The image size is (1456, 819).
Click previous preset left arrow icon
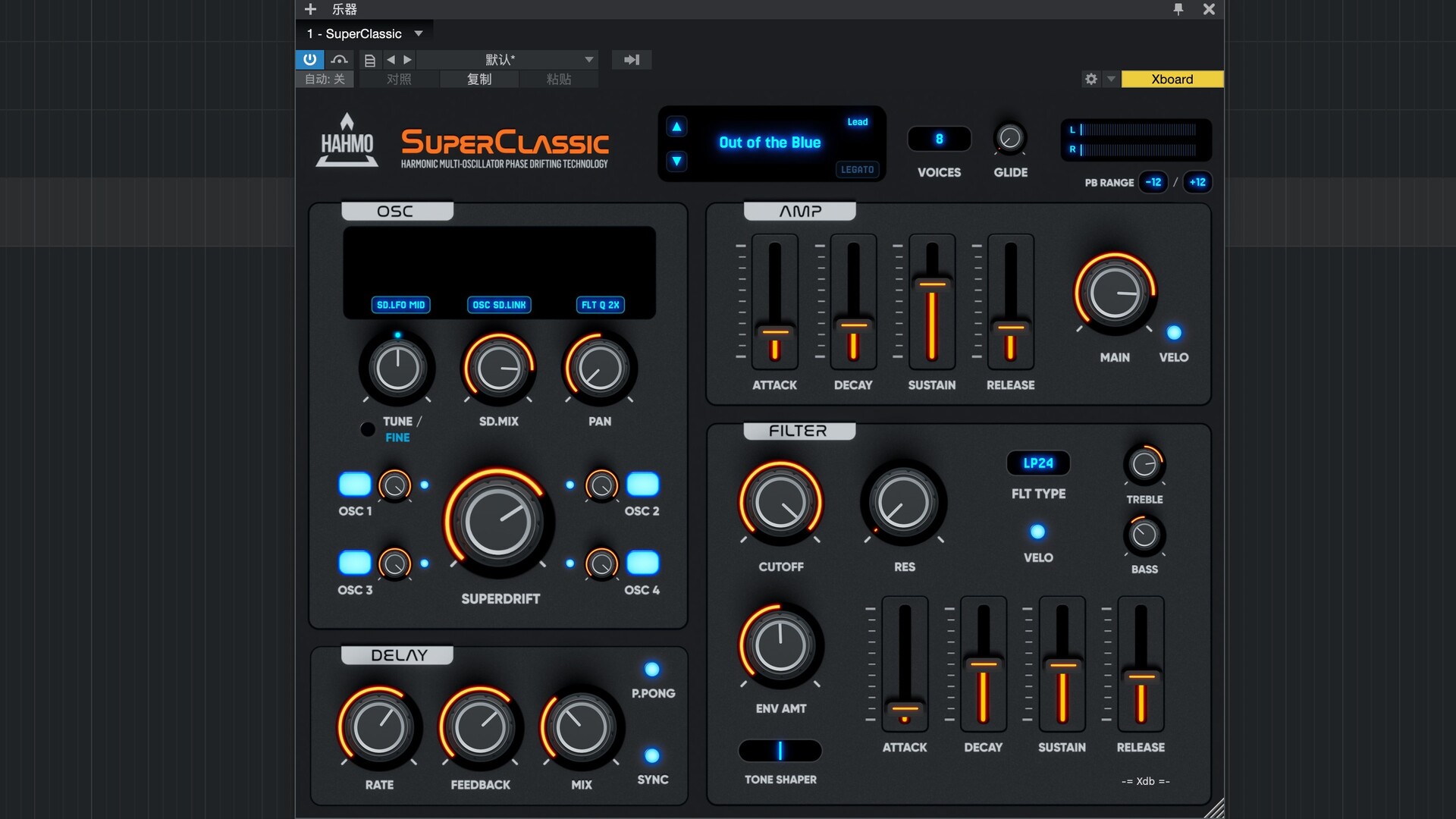tap(391, 60)
